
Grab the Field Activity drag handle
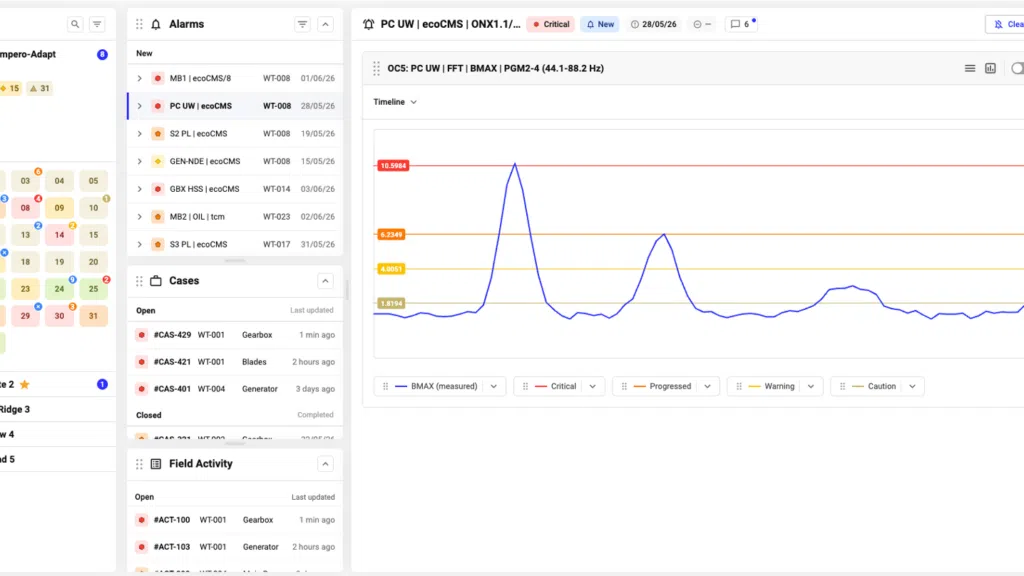click(x=139, y=464)
